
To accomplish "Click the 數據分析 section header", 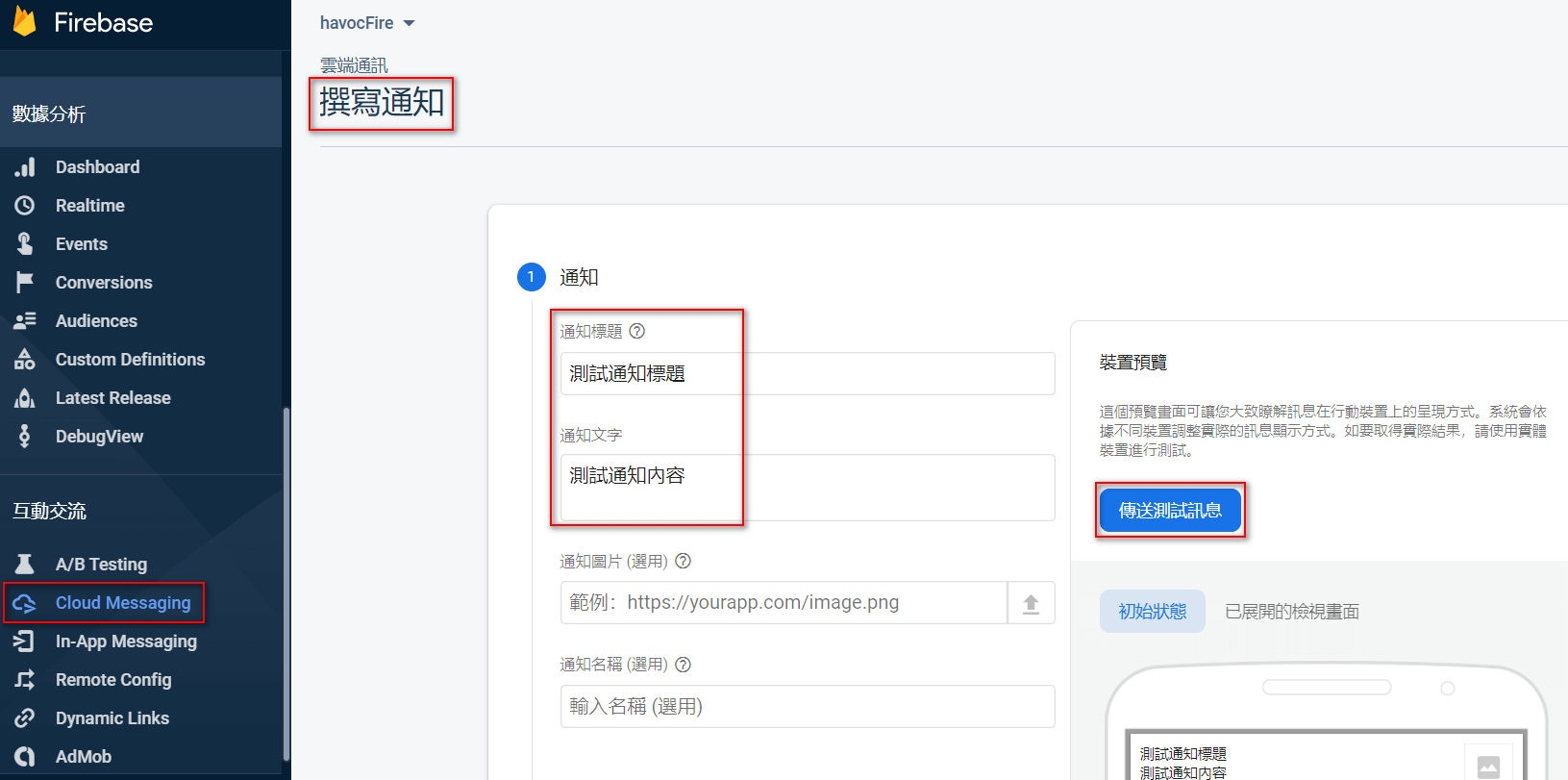I will click(49, 113).
